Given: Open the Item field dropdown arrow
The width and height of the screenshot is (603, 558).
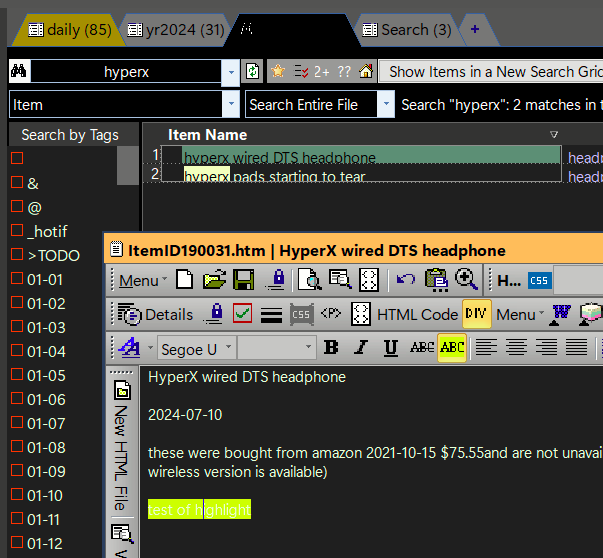Looking at the screenshot, I should 231,104.
